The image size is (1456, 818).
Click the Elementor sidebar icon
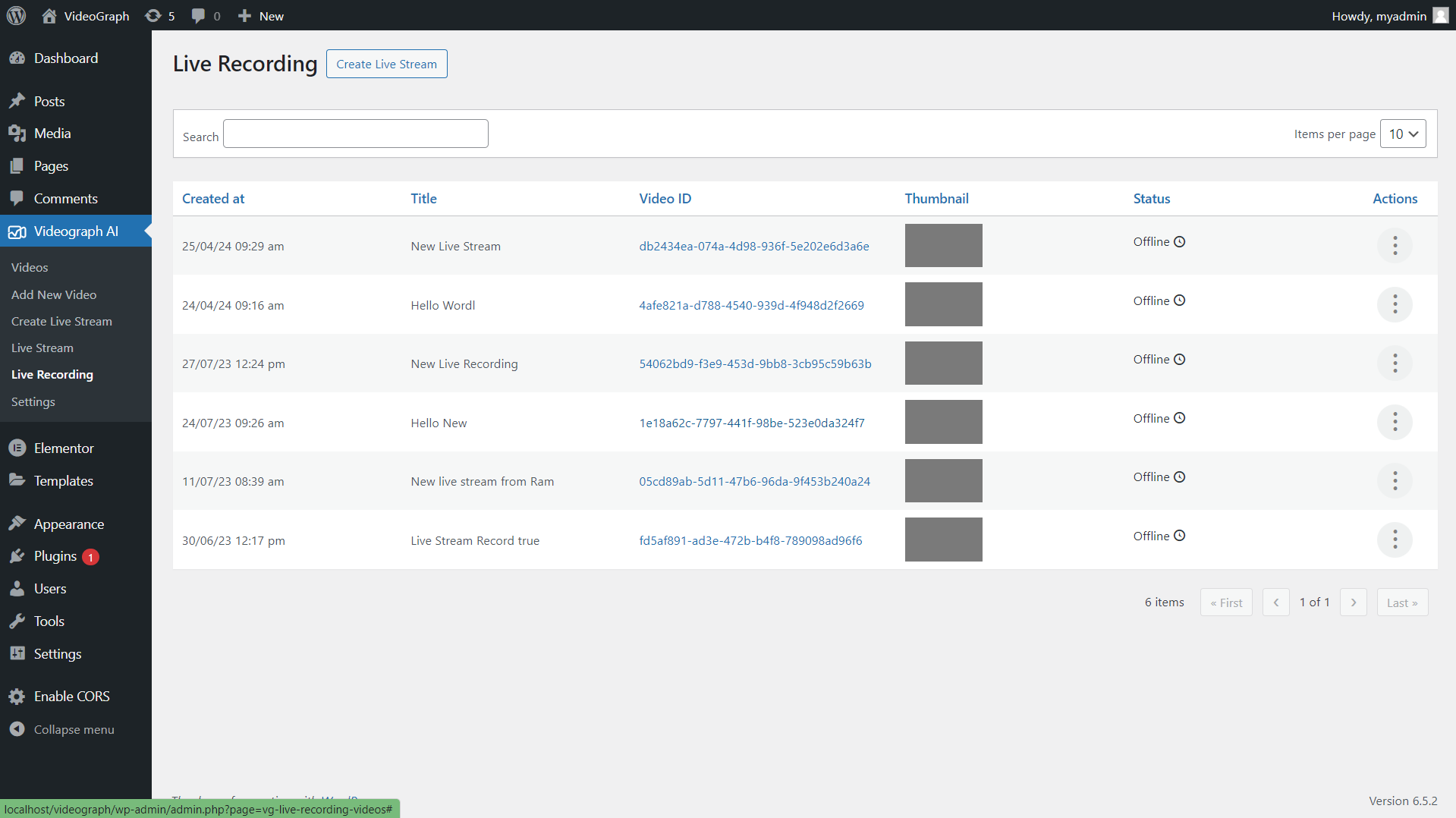[17, 448]
